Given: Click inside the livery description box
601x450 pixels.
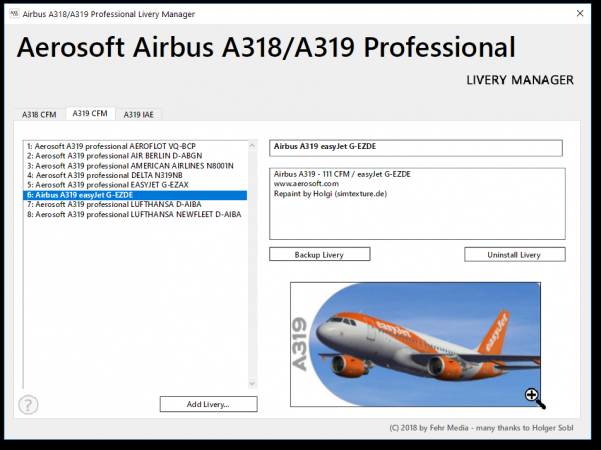Looking at the screenshot, I should 417,204.
